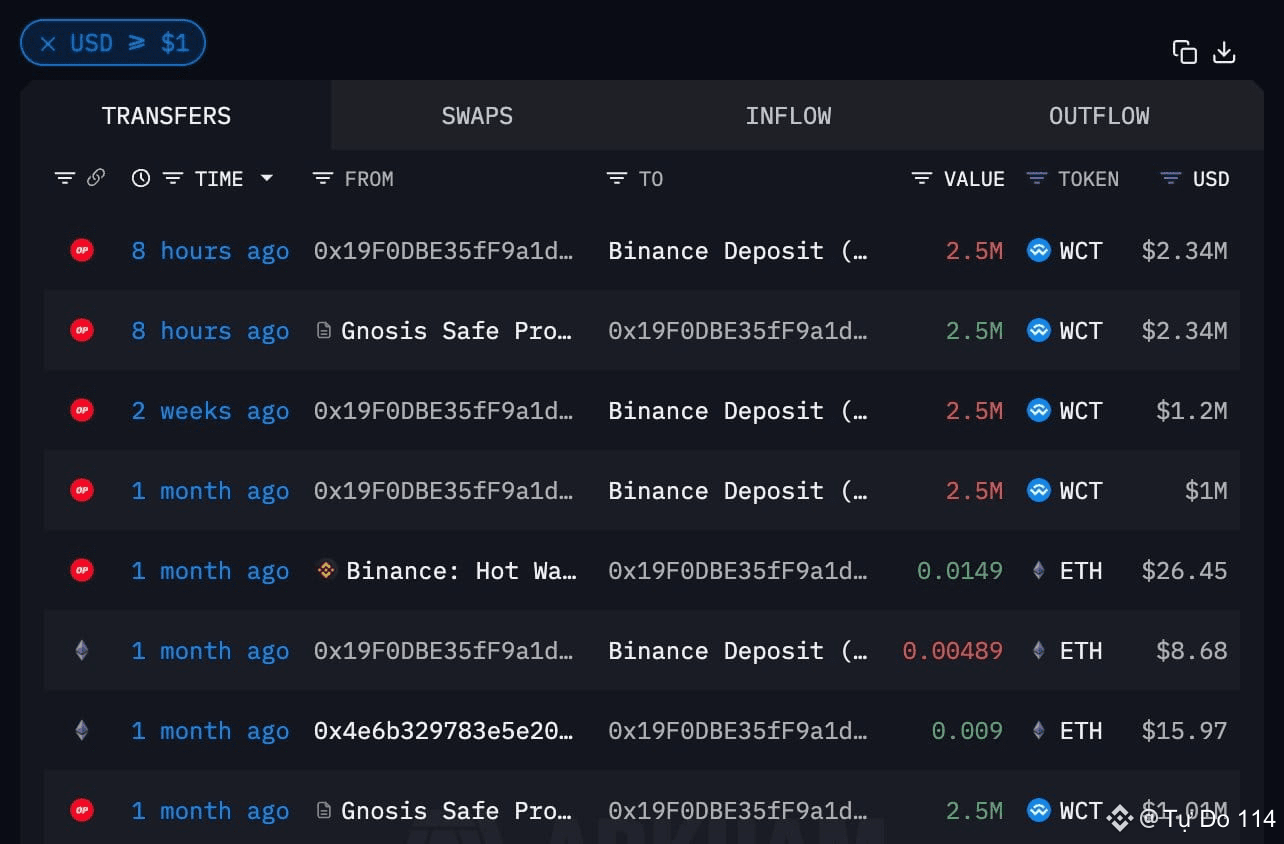1284x844 pixels.
Task: Click the $15.97 USD amount
Action: click(x=1184, y=731)
